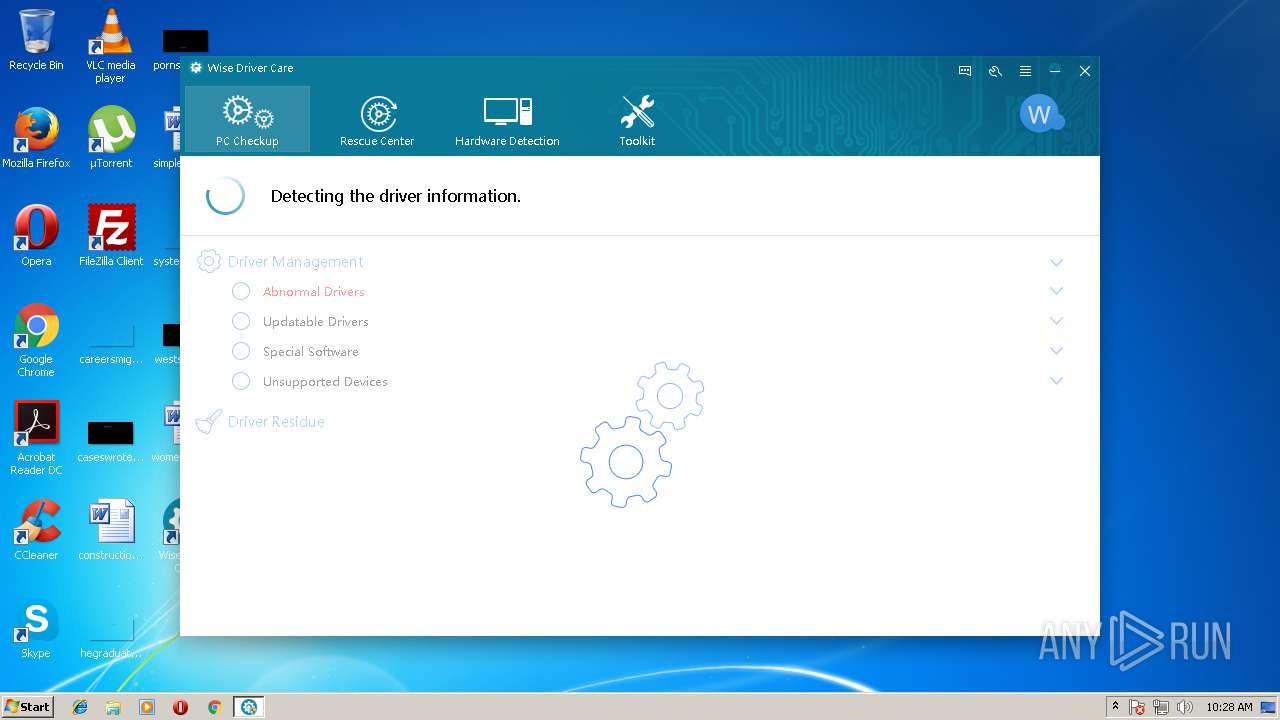Click the Special Software label

pyautogui.click(x=310, y=352)
